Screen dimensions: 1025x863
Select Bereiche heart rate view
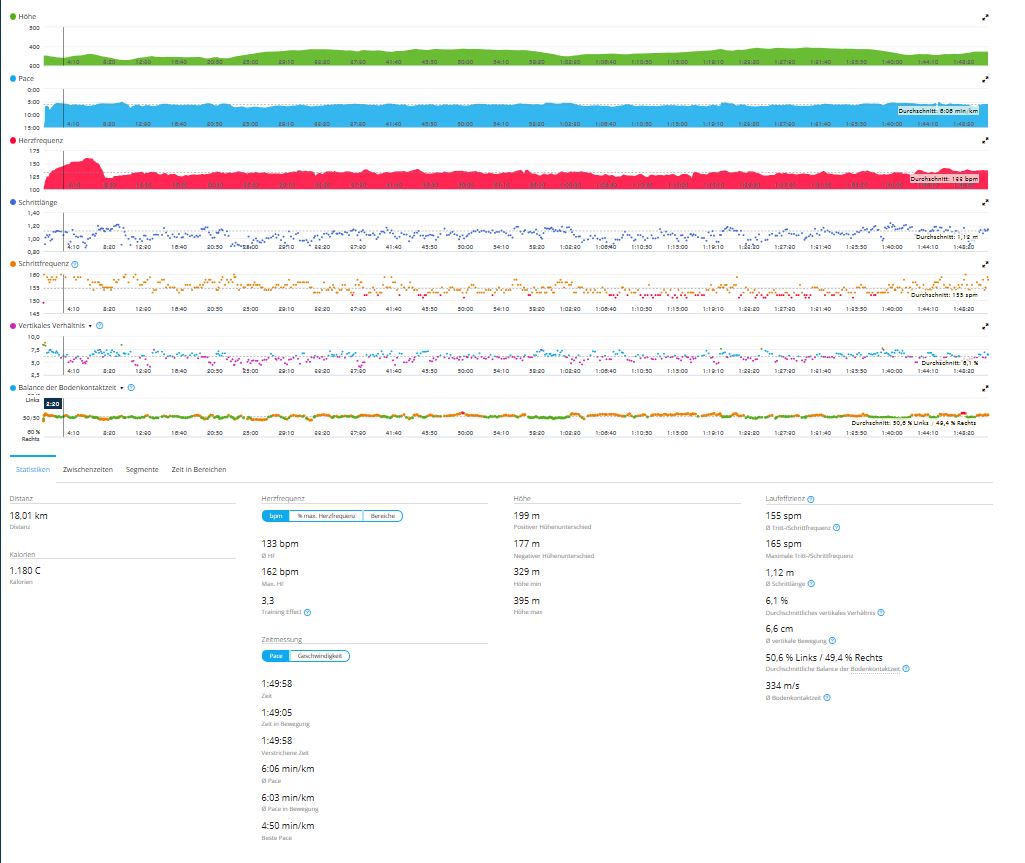coord(382,516)
